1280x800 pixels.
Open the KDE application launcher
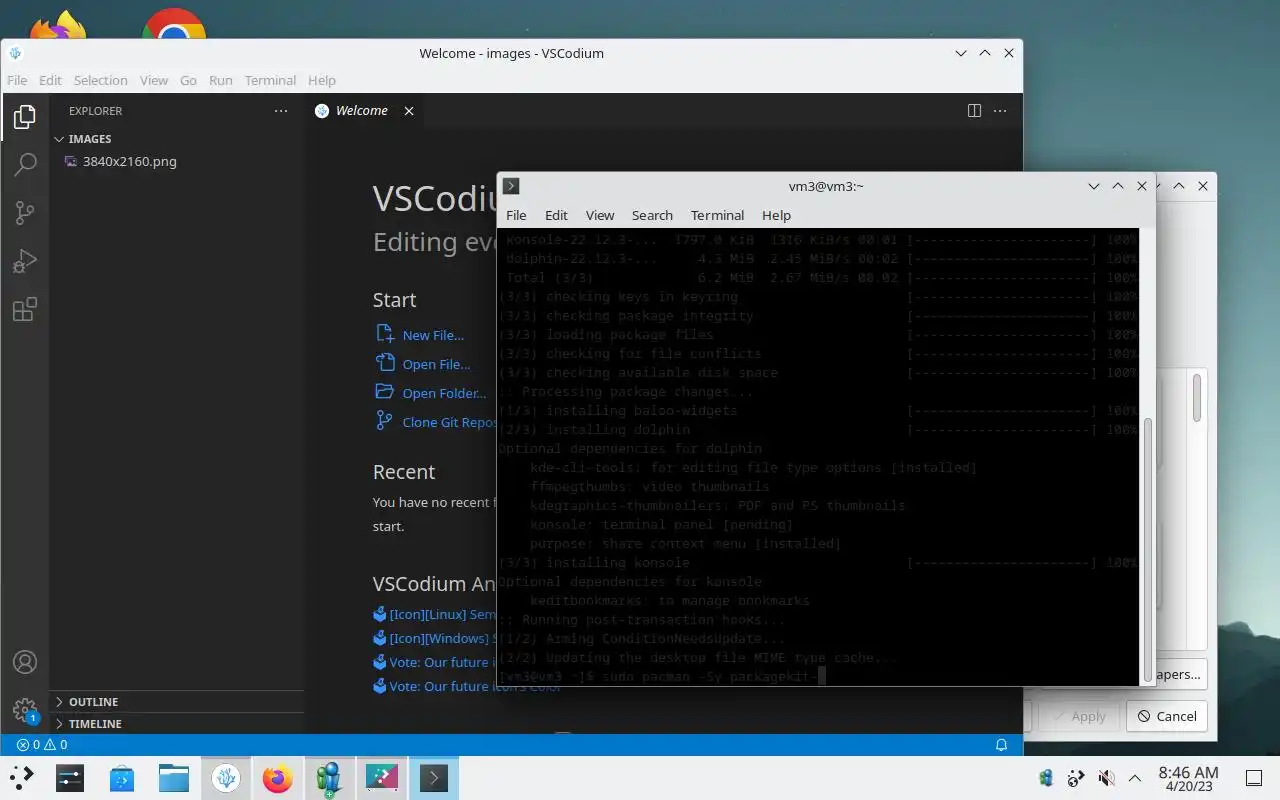[x=22, y=777]
